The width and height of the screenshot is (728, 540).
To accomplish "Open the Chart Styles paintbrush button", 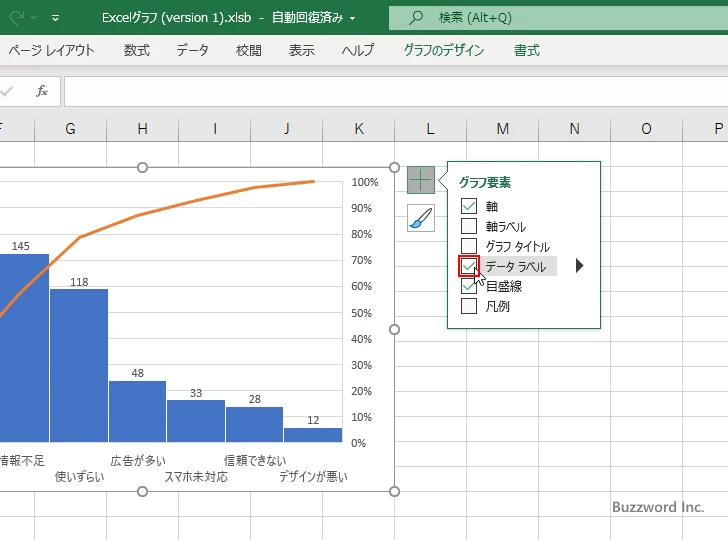I will coord(421,218).
